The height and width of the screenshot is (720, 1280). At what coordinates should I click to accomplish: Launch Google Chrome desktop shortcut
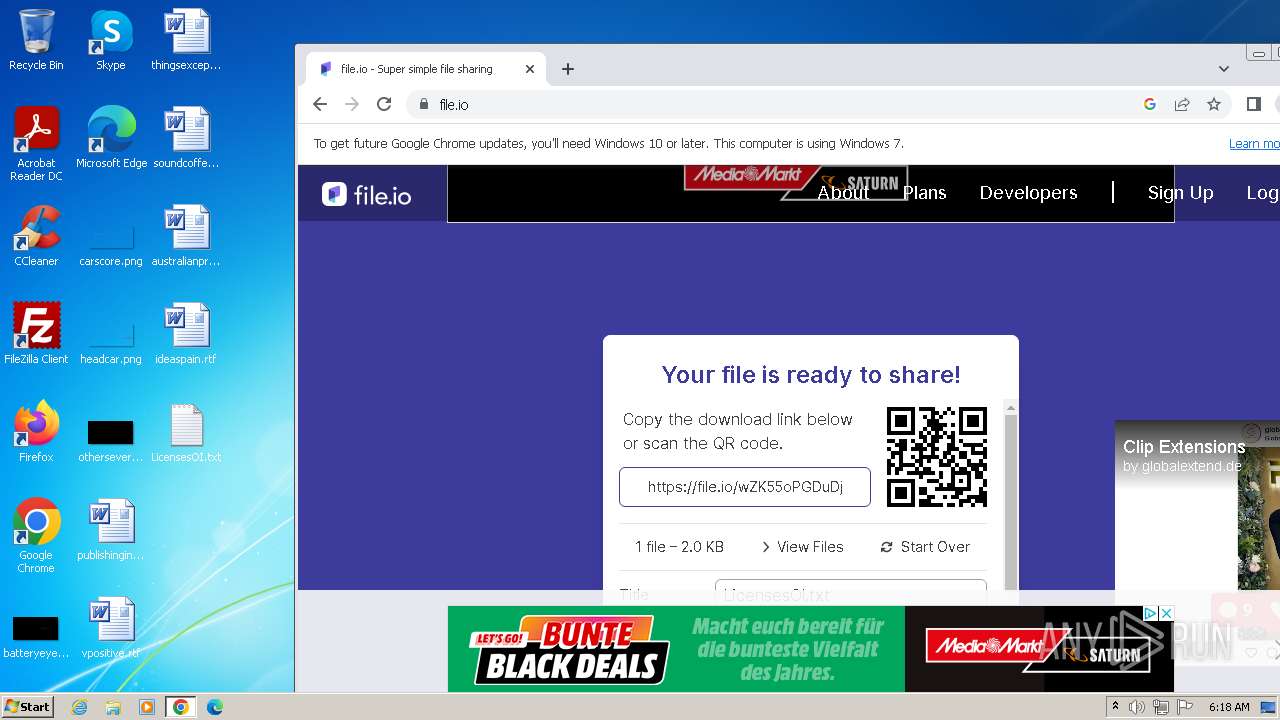[x=36, y=535]
